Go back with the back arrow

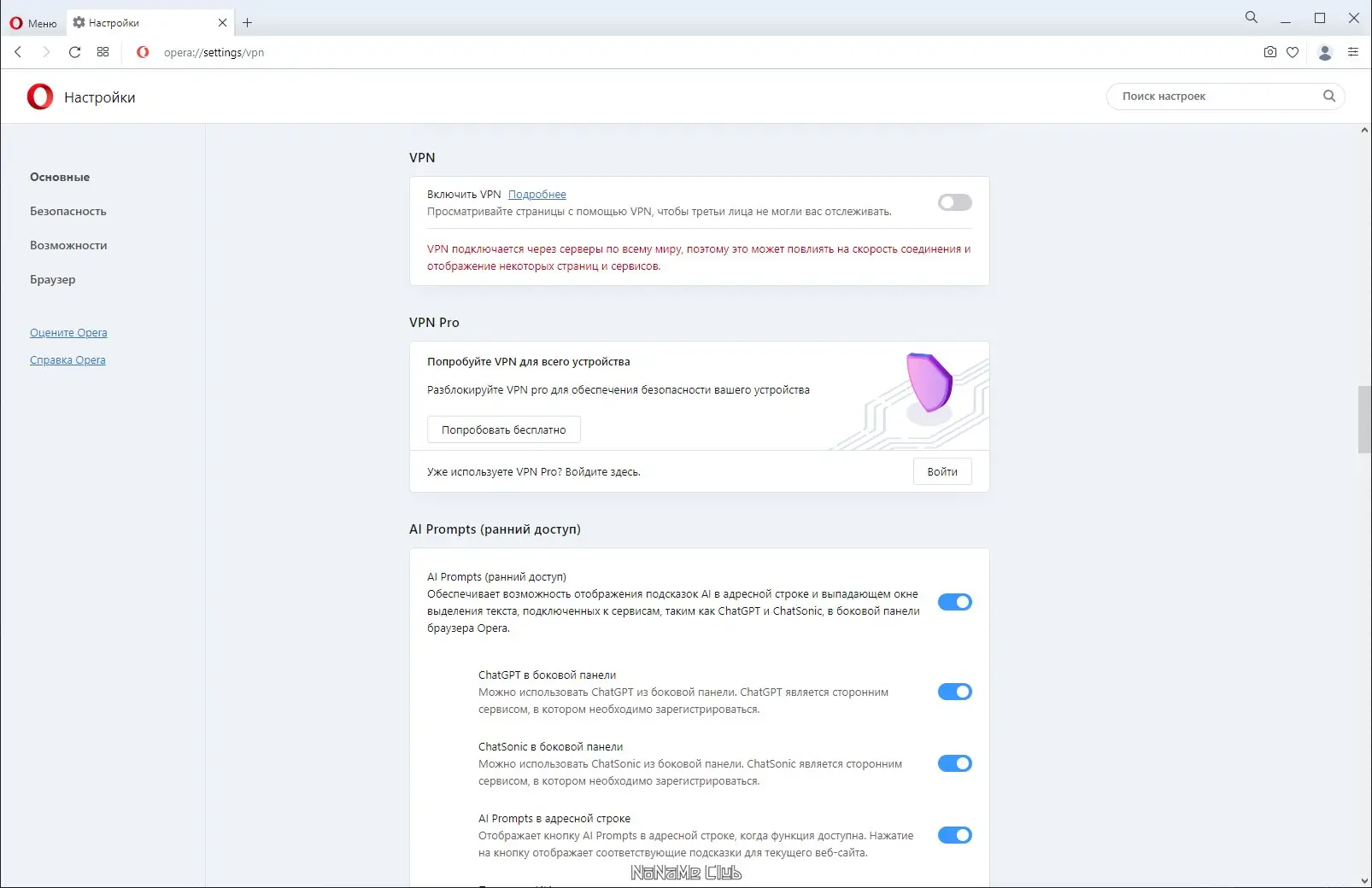tap(18, 52)
